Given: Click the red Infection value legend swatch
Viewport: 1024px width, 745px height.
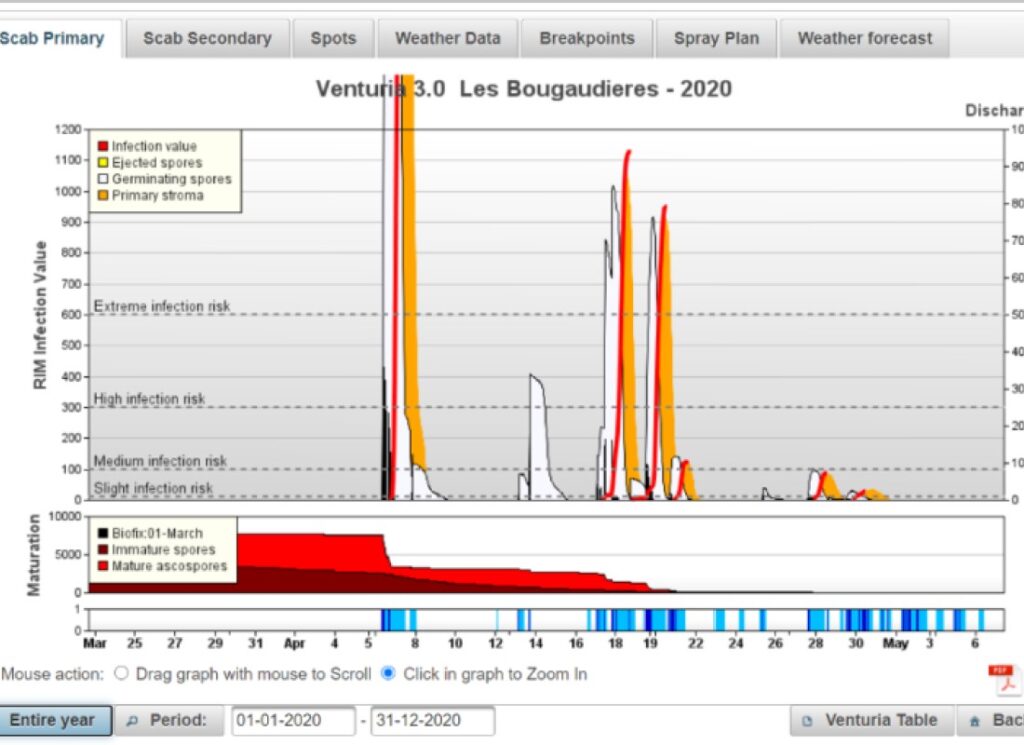Looking at the screenshot, I should [x=103, y=146].
